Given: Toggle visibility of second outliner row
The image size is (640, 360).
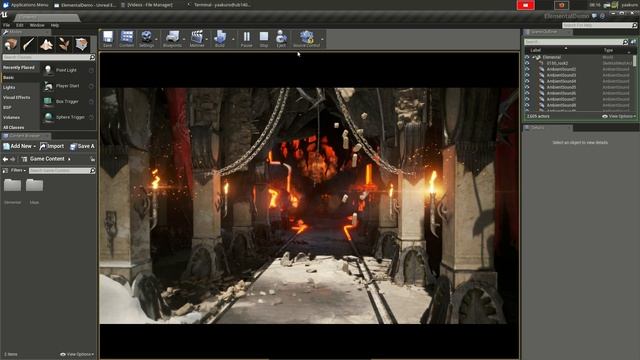Looking at the screenshot, I should coord(527,63).
